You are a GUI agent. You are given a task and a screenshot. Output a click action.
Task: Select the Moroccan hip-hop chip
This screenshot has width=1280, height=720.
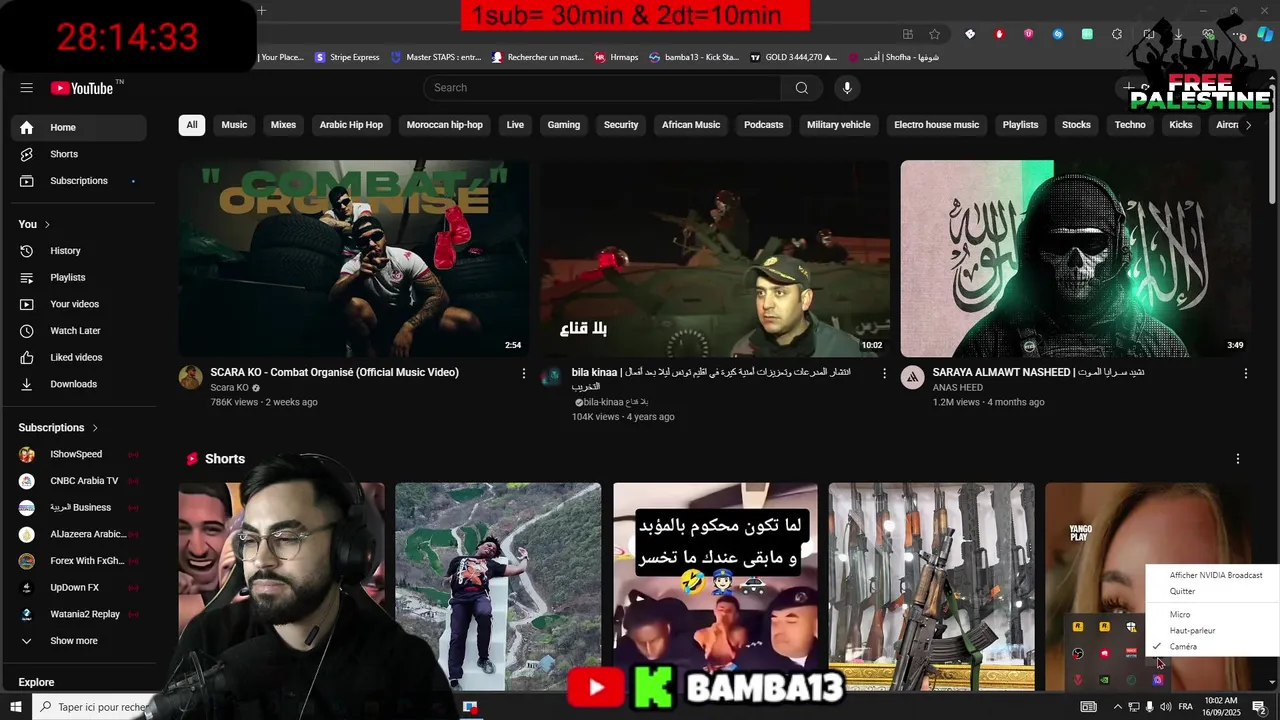[445, 125]
